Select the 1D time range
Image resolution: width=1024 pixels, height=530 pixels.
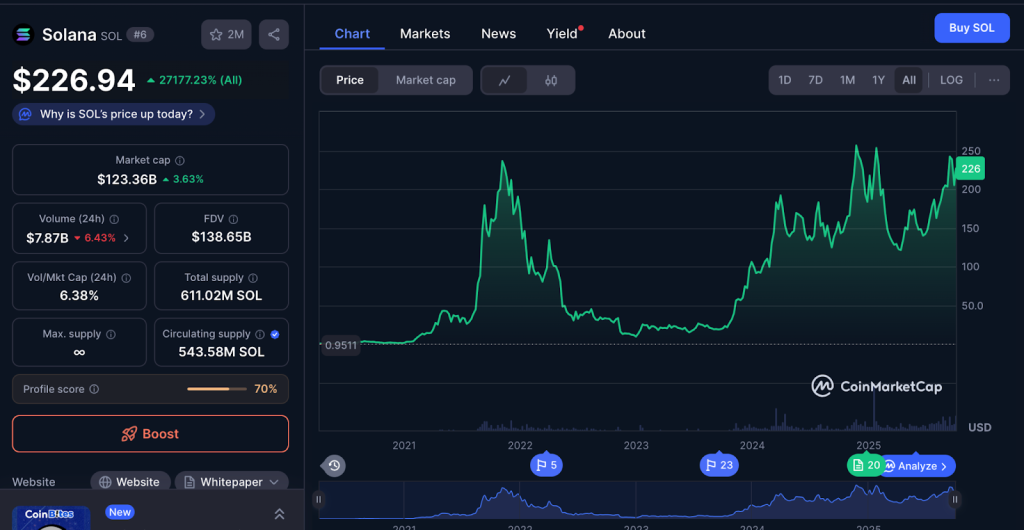(785, 80)
